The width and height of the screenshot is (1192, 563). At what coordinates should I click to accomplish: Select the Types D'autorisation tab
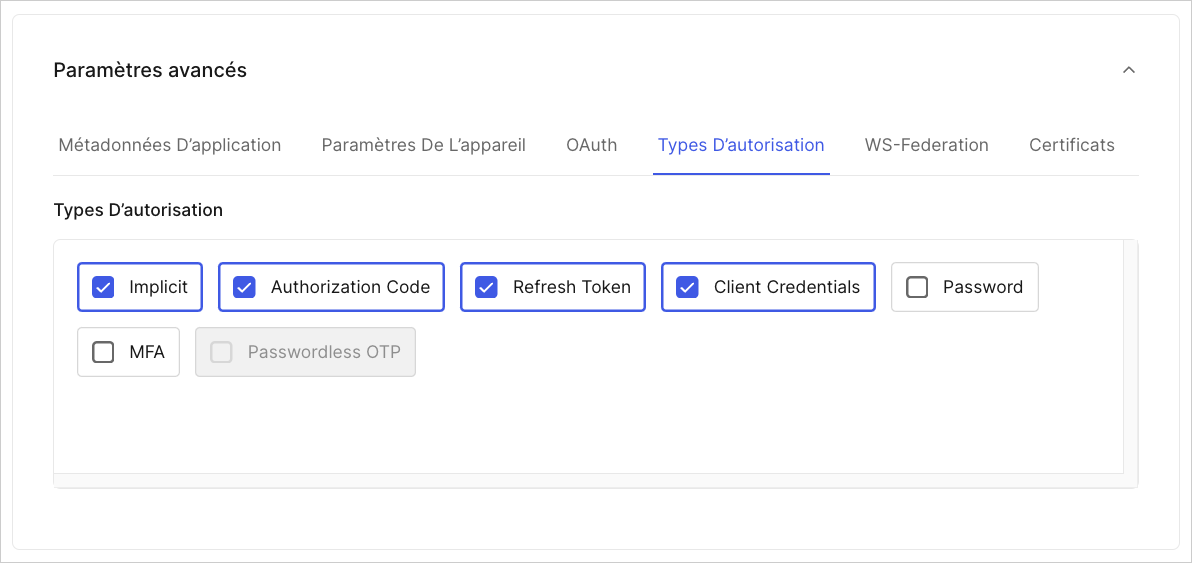coord(741,144)
